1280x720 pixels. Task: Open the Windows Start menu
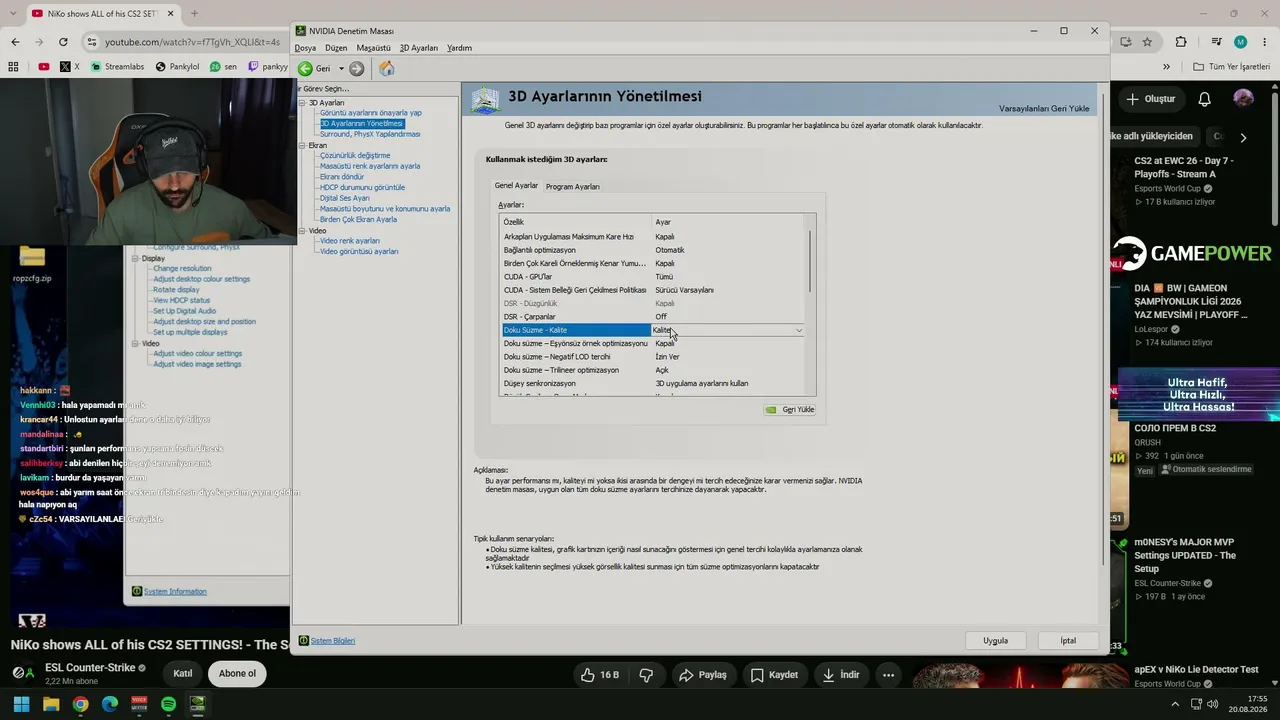[x=21, y=704]
